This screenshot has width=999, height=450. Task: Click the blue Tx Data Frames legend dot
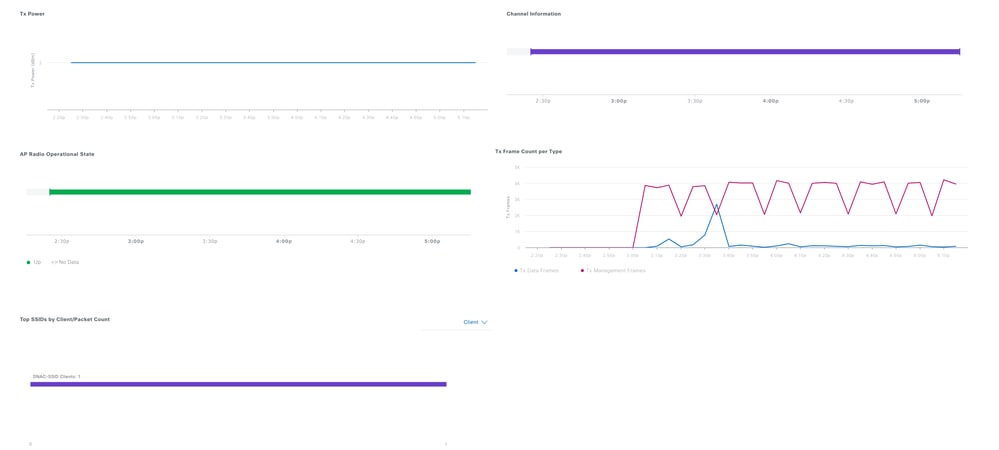[515, 270]
